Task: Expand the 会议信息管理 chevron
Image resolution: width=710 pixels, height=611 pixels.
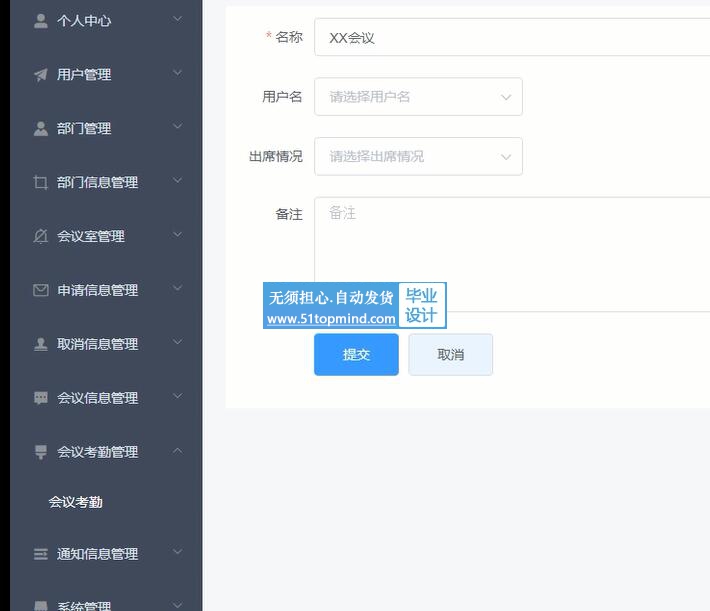Action: [178, 396]
